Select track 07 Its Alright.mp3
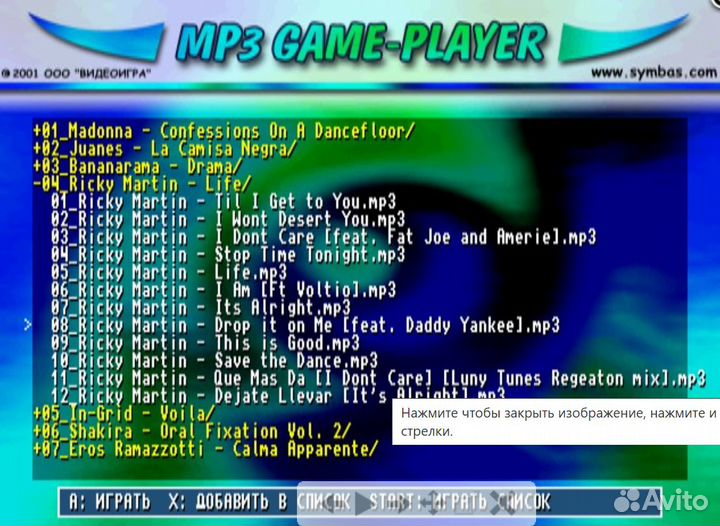The height and width of the screenshot is (526, 720). click(201, 308)
